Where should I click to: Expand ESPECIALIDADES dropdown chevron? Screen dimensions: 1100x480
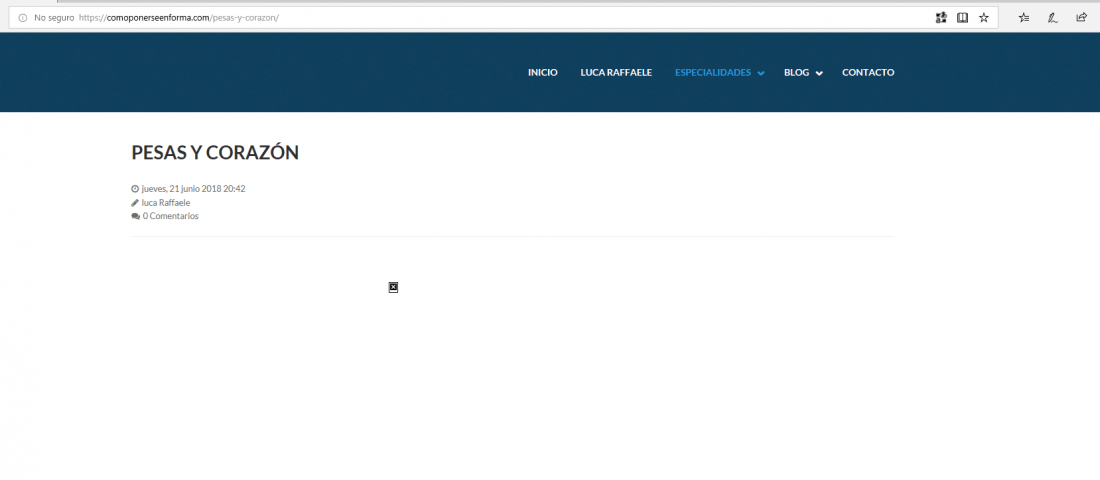761,73
